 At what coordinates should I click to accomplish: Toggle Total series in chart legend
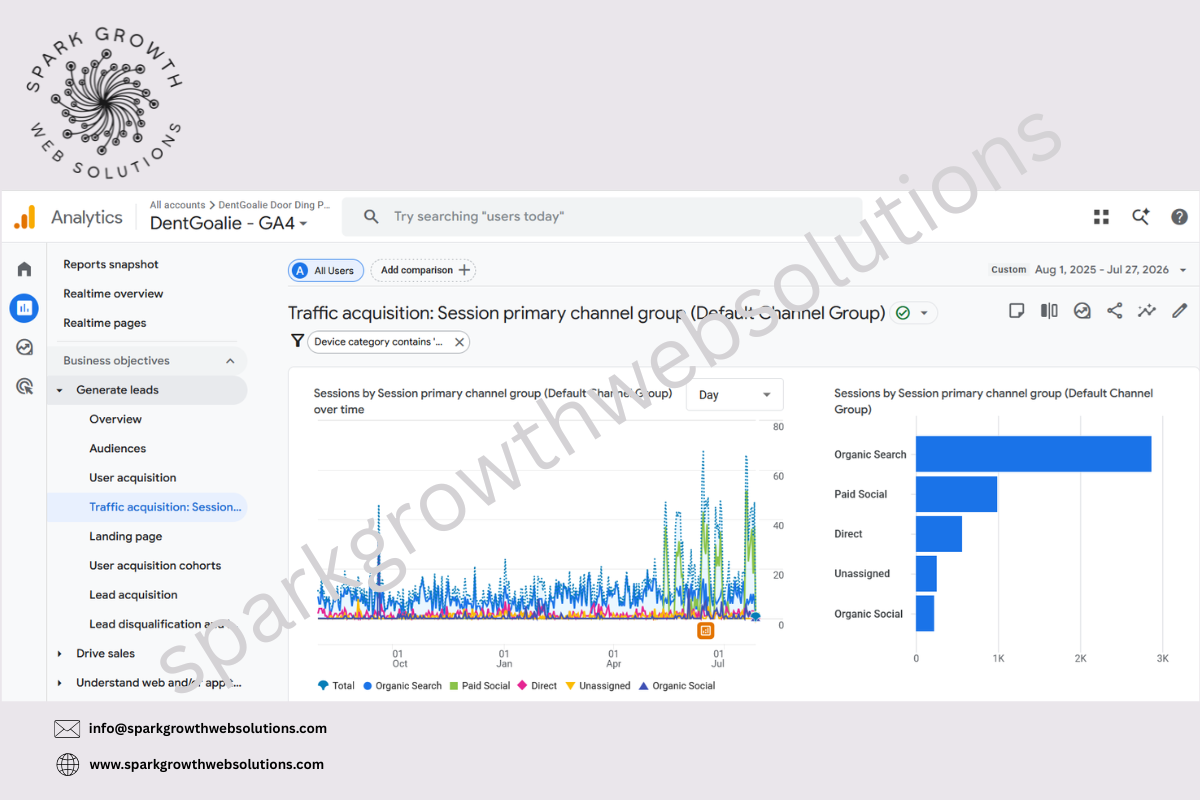[x=336, y=686]
